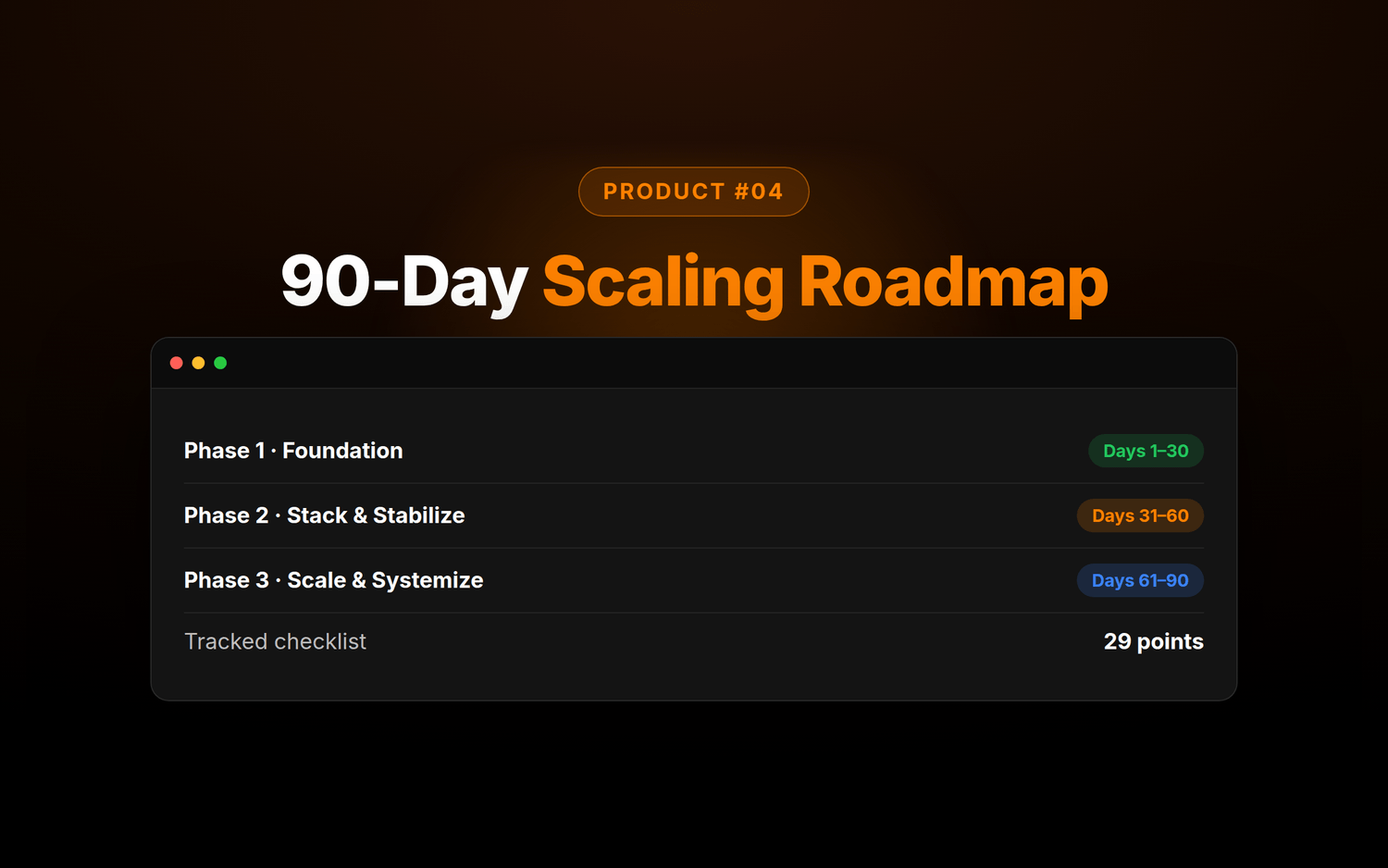Click the yellow window dot

coord(198,363)
